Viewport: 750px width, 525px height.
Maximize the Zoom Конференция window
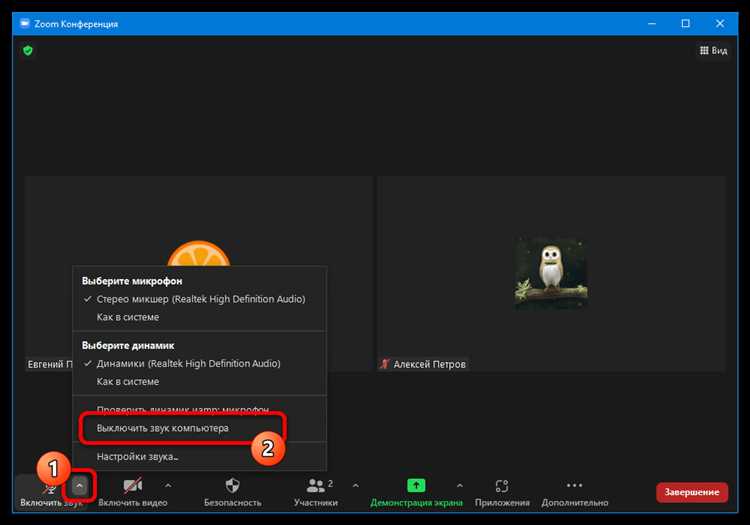(x=685, y=23)
